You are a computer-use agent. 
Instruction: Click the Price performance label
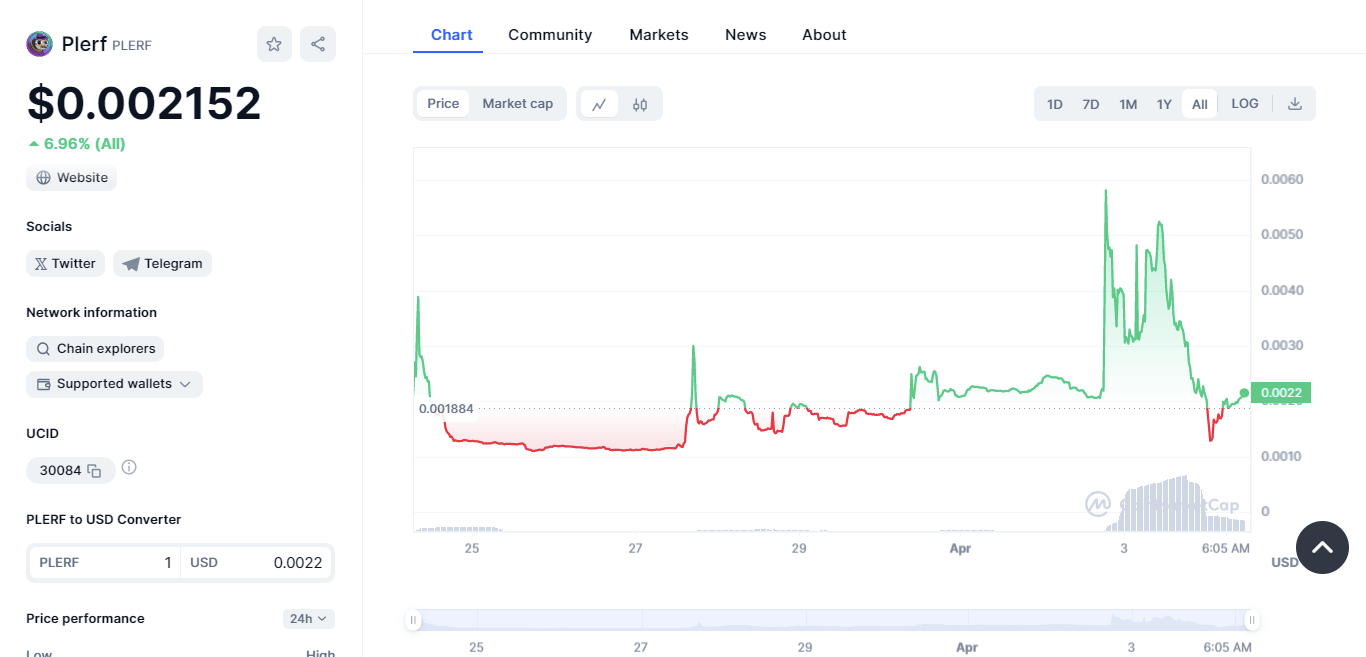tap(85, 619)
